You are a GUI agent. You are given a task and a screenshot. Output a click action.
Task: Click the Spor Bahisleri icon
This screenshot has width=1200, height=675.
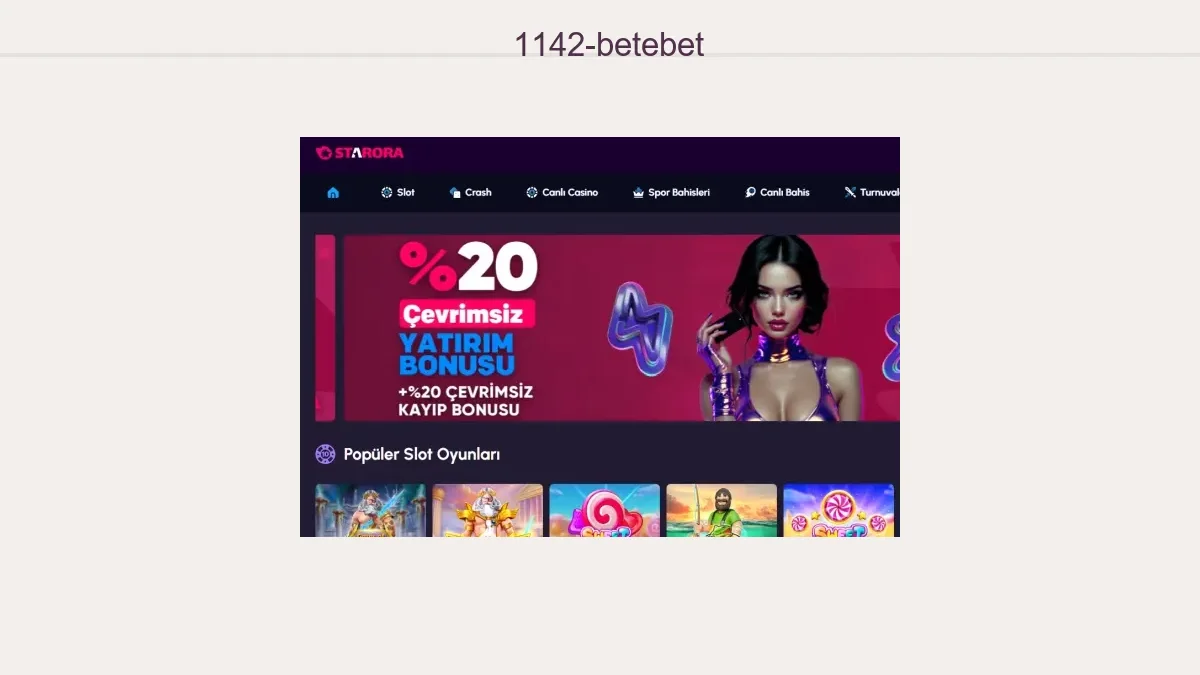click(638, 192)
